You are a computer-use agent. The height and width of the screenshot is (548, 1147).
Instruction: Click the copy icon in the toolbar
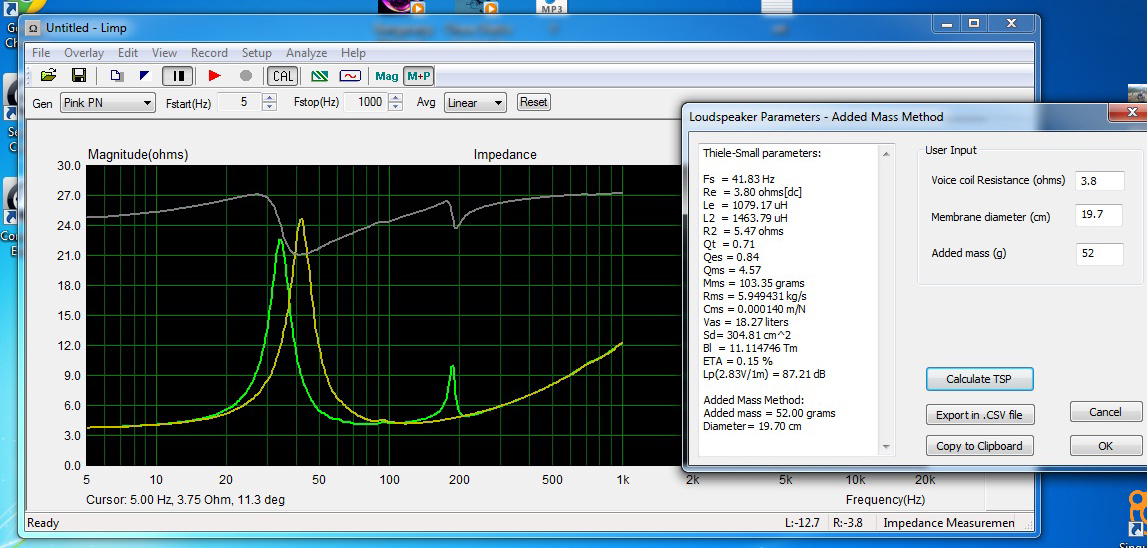[x=117, y=75]
